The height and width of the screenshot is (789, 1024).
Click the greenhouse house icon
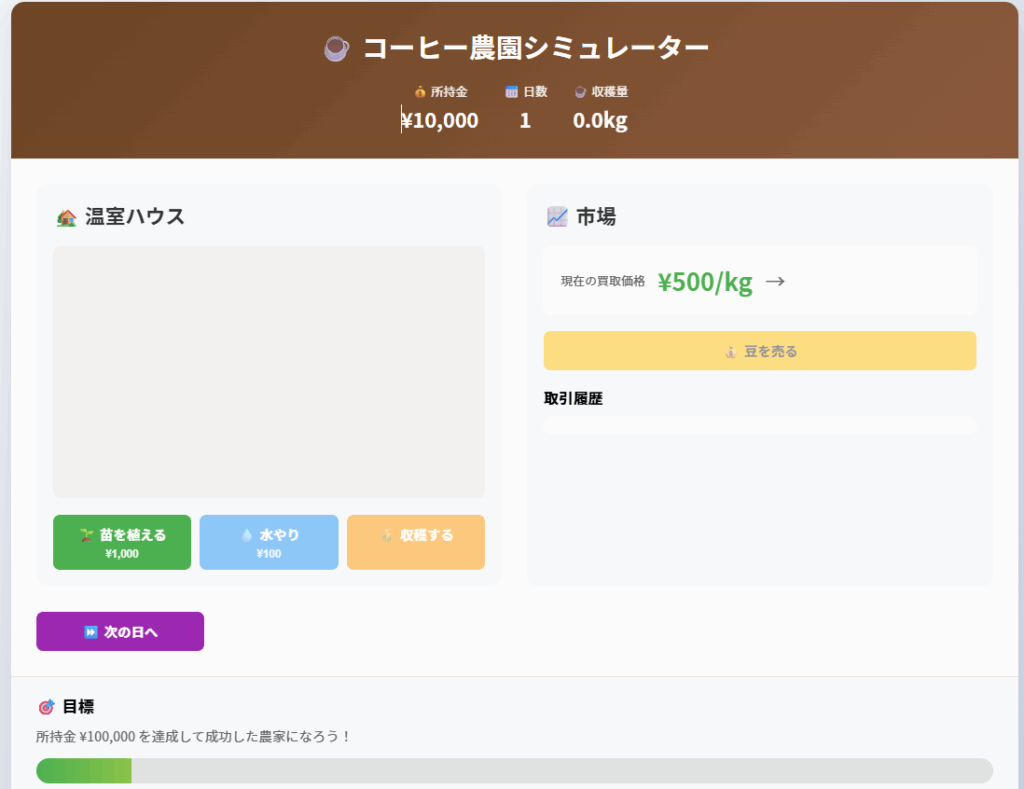67,217
